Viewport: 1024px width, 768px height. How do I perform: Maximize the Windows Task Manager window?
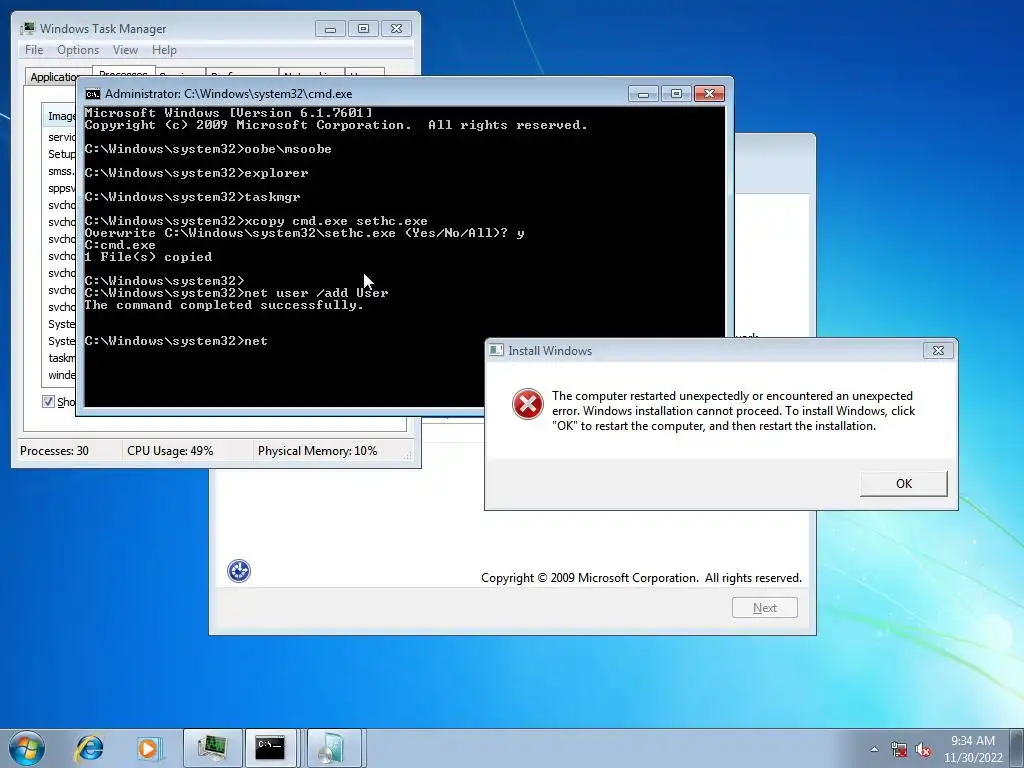363,29
